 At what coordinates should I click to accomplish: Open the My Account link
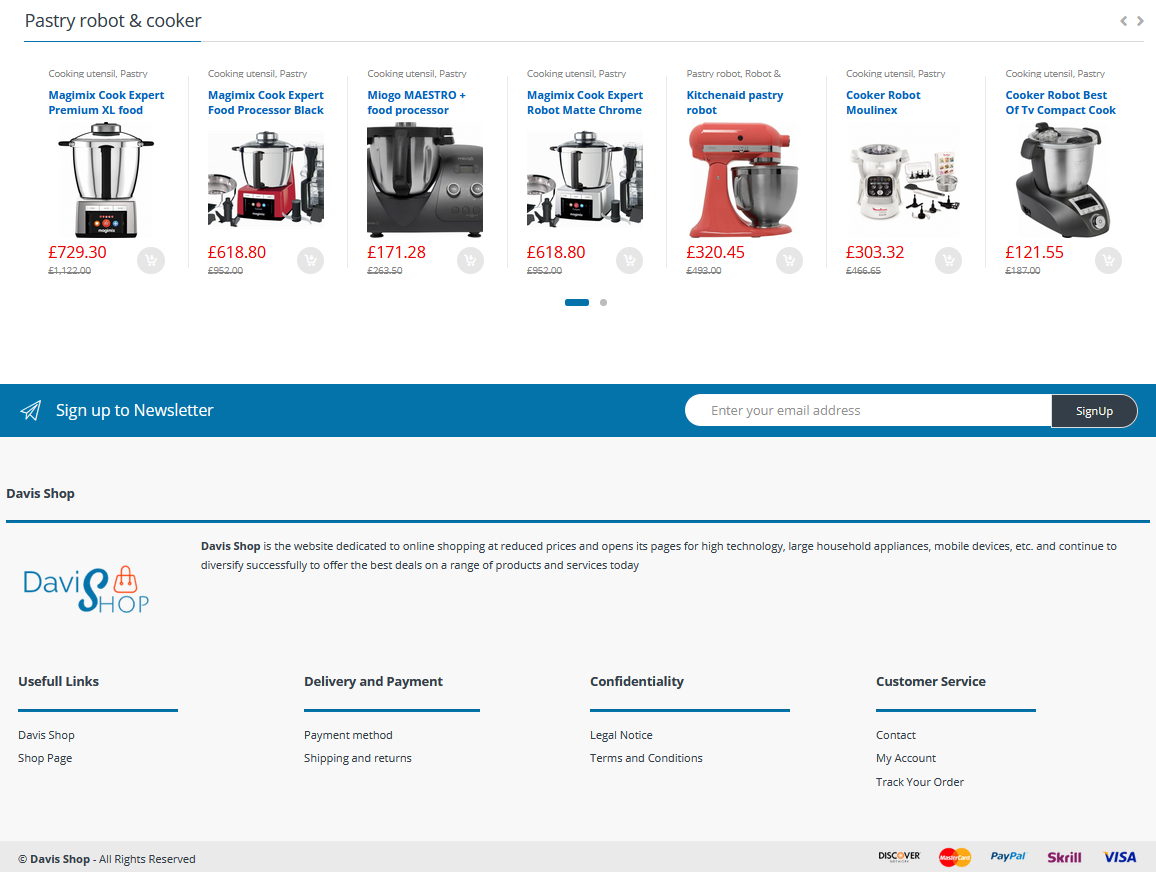pos(906,758)
